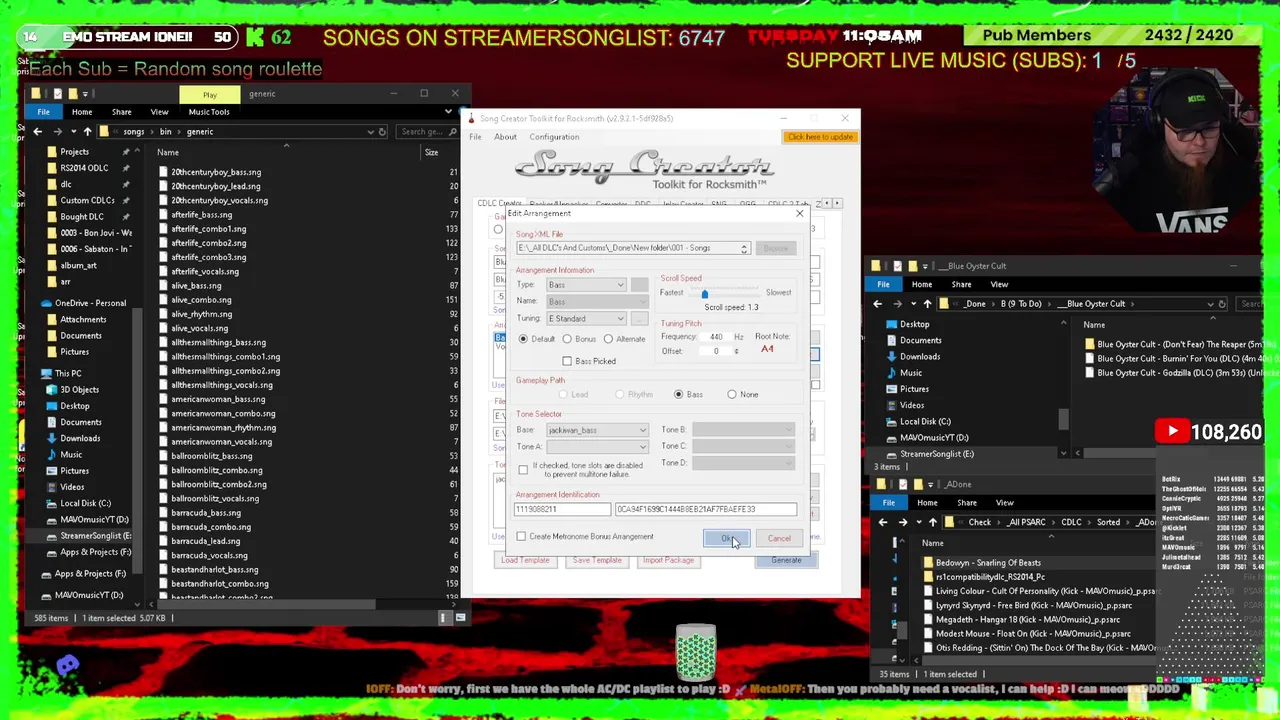Open Custom CDLCs folder in sidebar
This screenshot has height=720, width=1280.
[87, 200]
